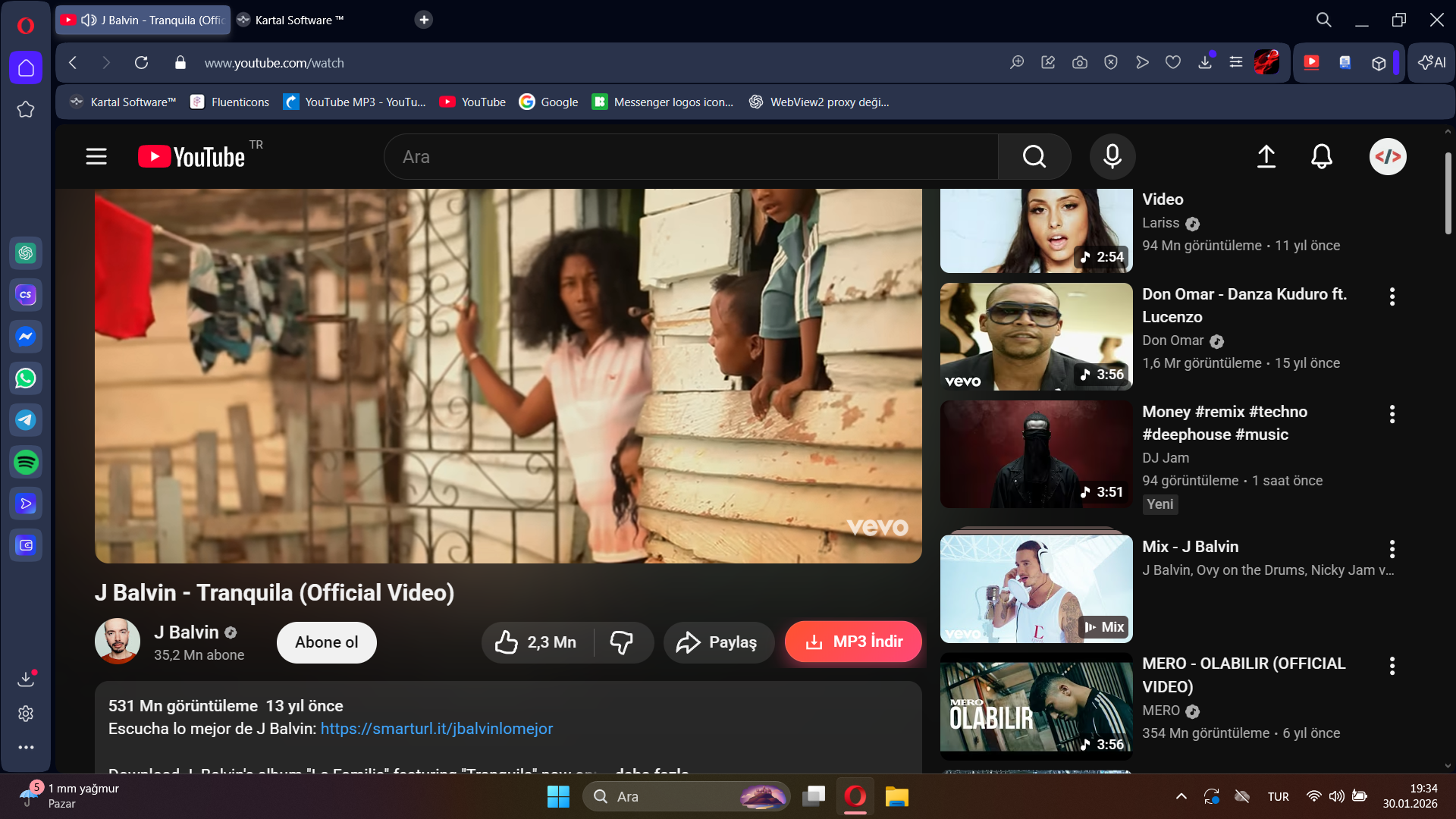
Task: Focus the YouTube Ara search field
Action: [x=691, y=157]
